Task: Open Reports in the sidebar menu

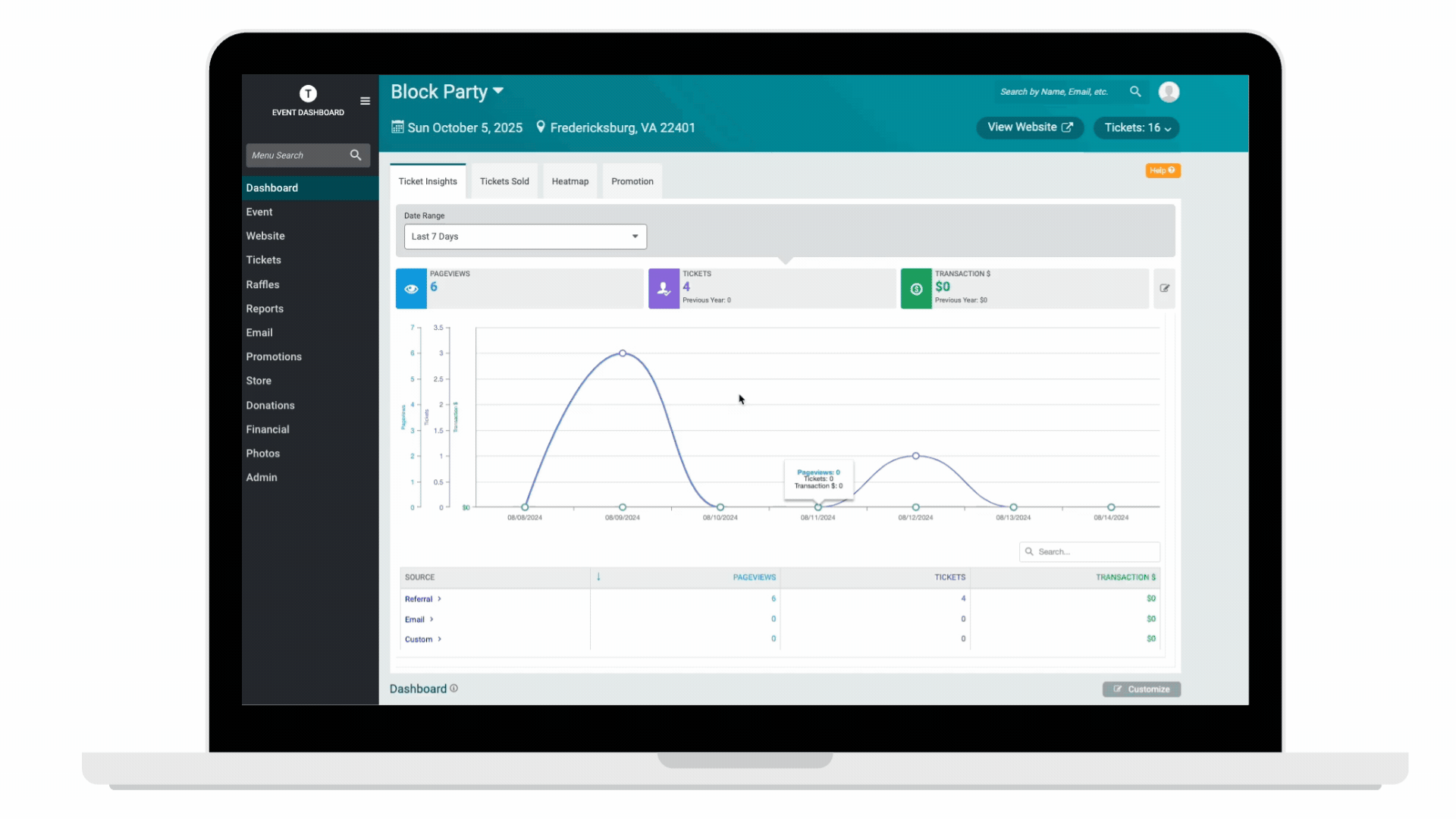Action: (x=265, y=309)
